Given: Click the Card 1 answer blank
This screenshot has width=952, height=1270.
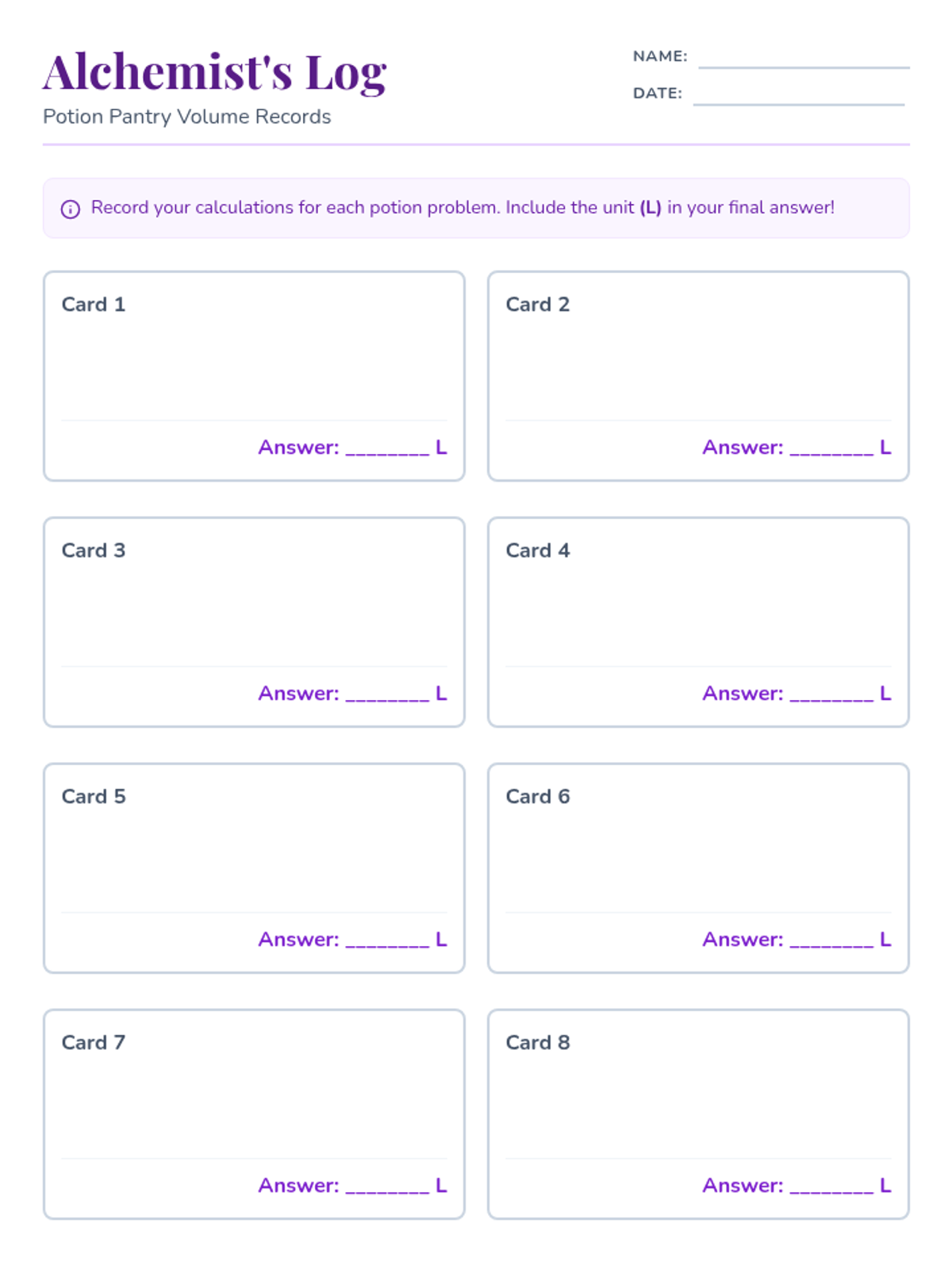Looking at the screenshot, I should click(387, 448).
